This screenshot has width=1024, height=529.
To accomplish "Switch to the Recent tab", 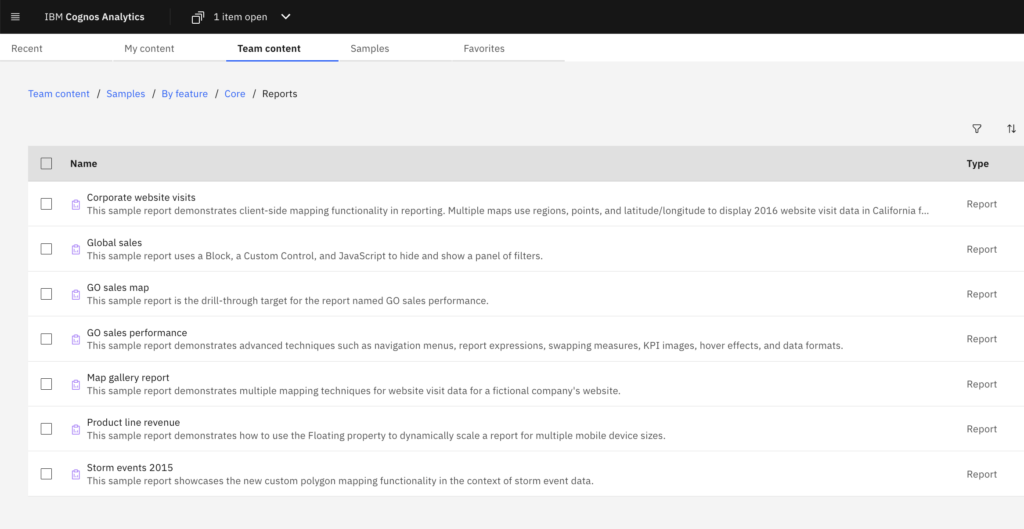I will click(x=27, y=48).
